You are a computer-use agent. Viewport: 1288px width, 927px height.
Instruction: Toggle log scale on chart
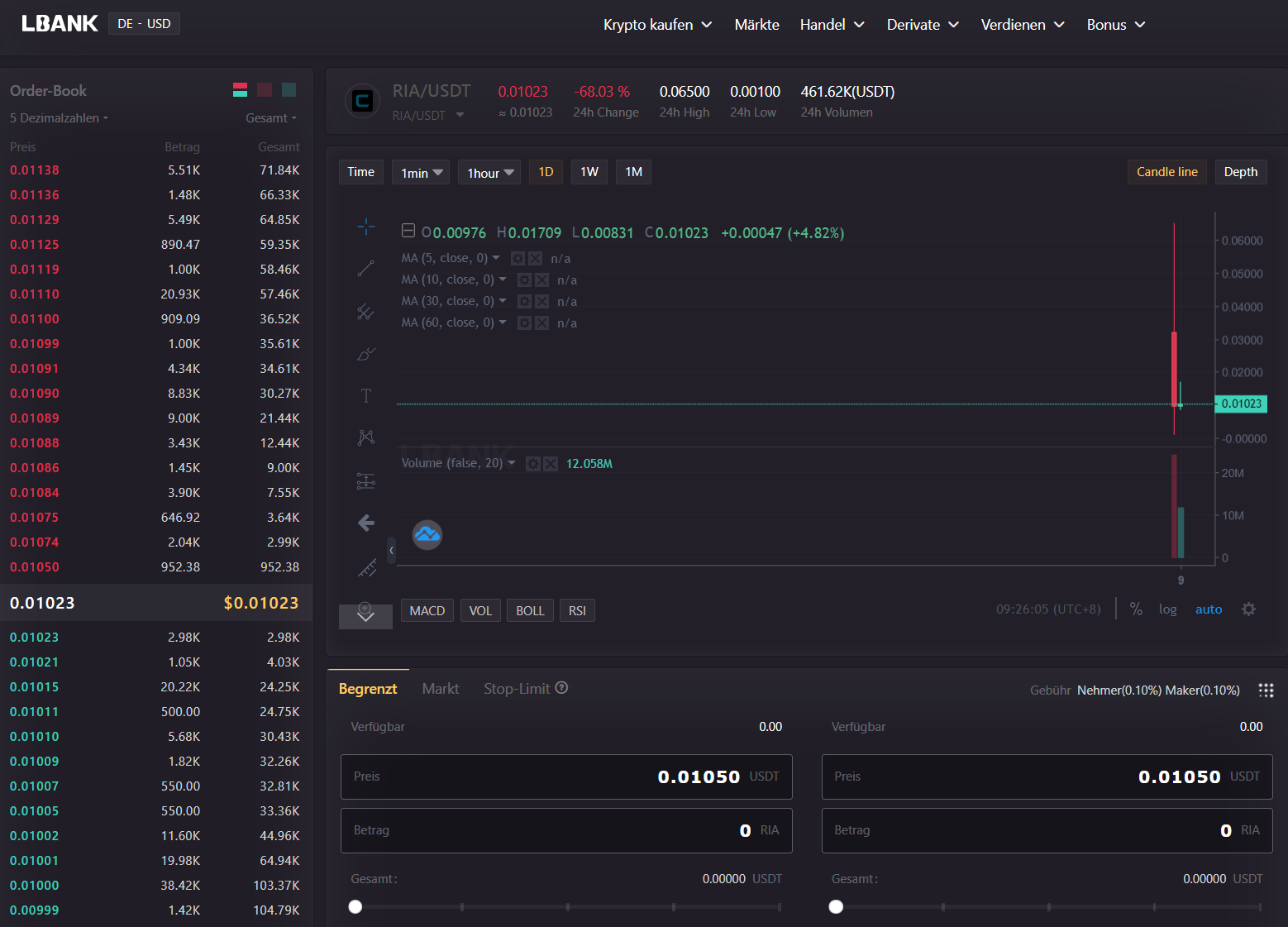click(x=1167, y=609)
